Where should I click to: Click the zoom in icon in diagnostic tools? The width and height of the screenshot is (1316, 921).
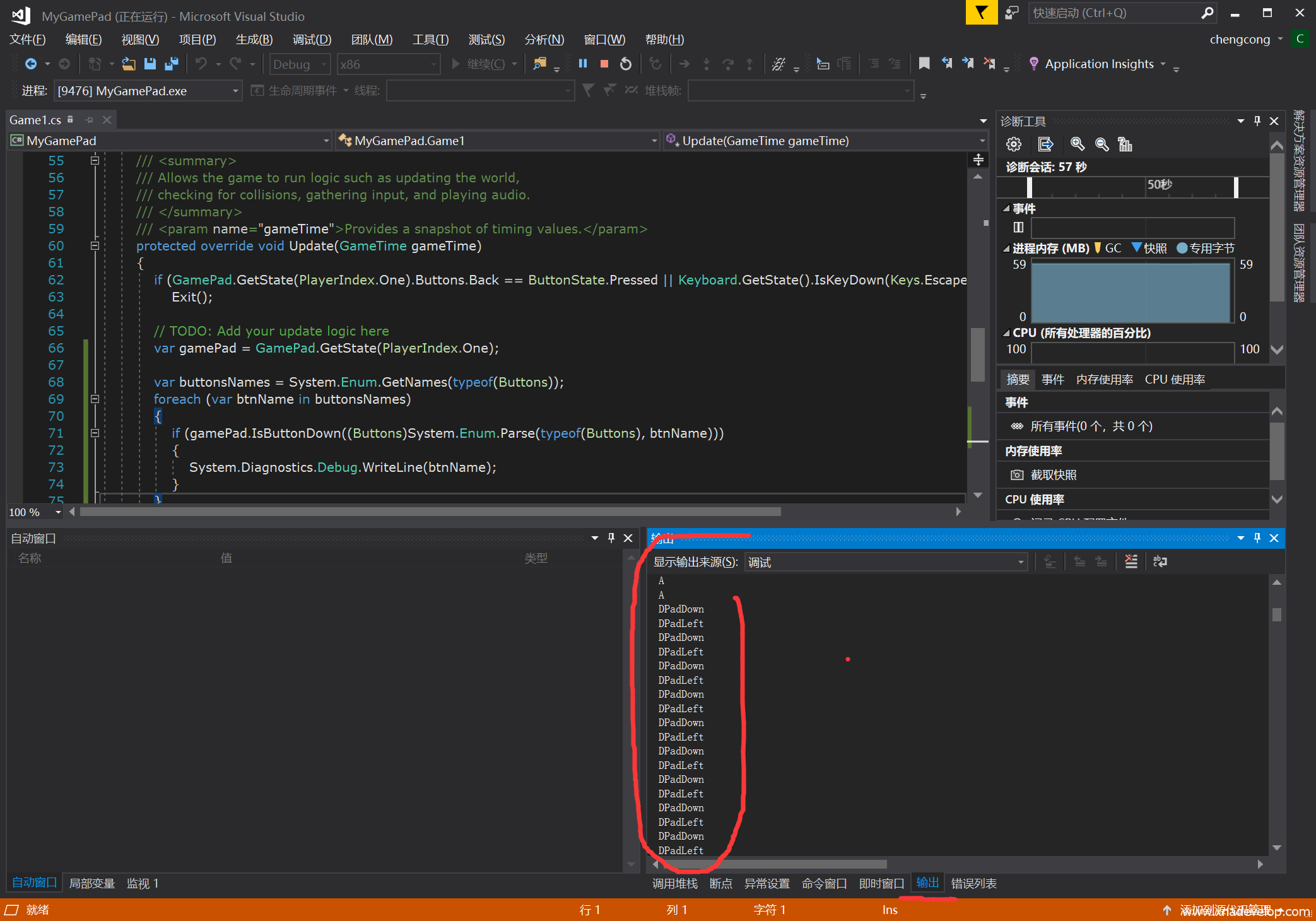click(1077, 144)
